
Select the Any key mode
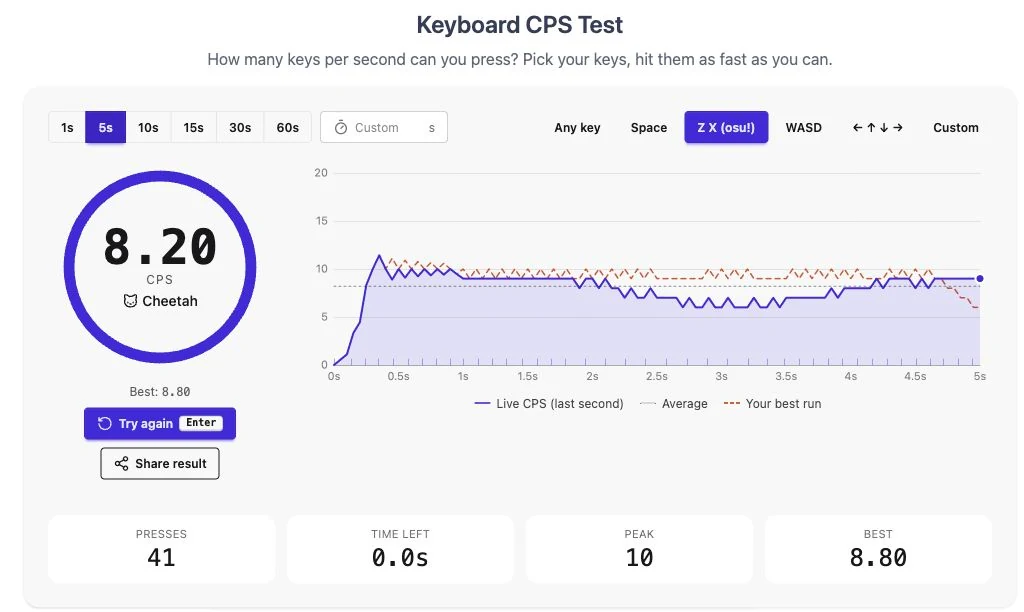(577, 127)
